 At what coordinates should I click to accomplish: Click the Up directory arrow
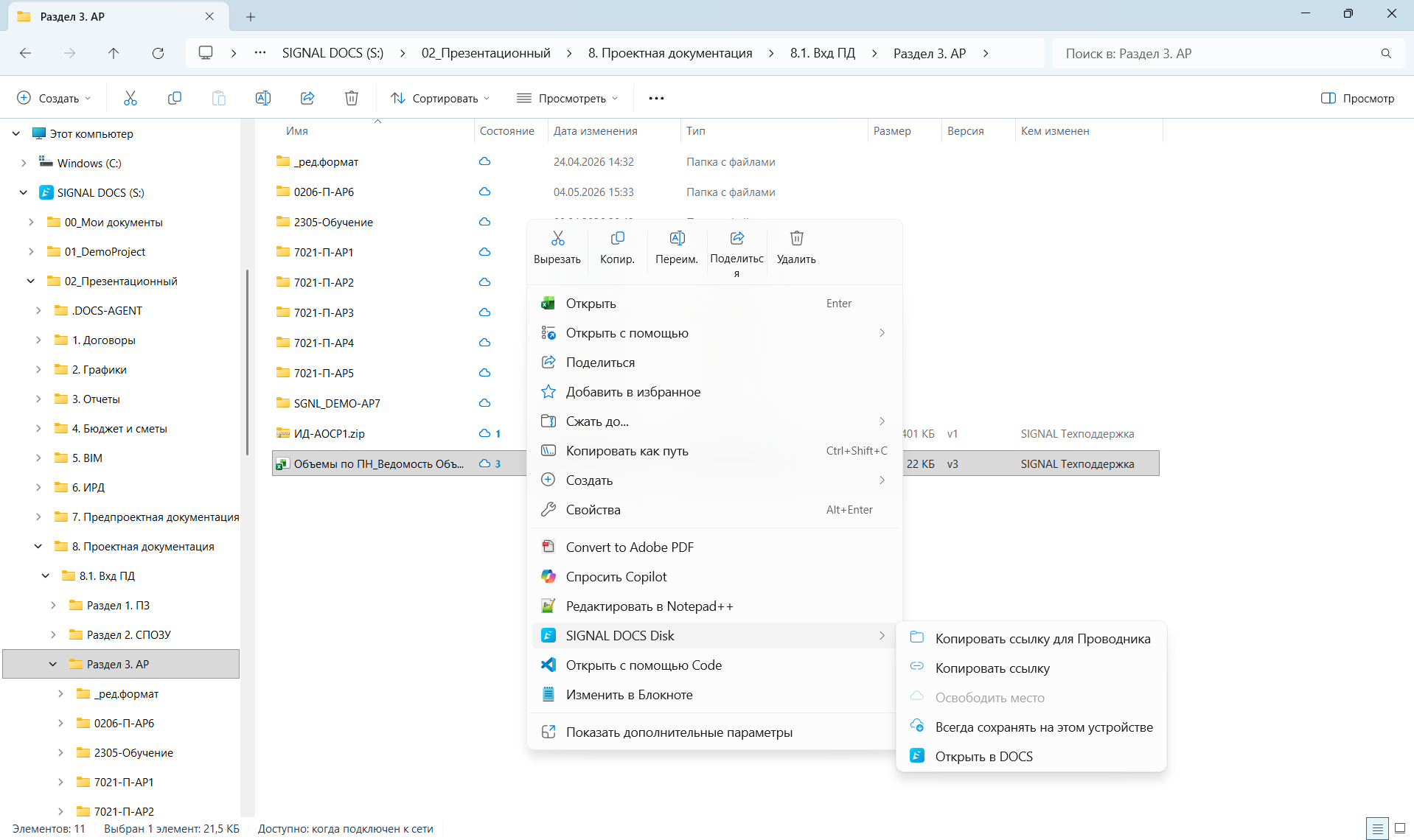point(114,53)
